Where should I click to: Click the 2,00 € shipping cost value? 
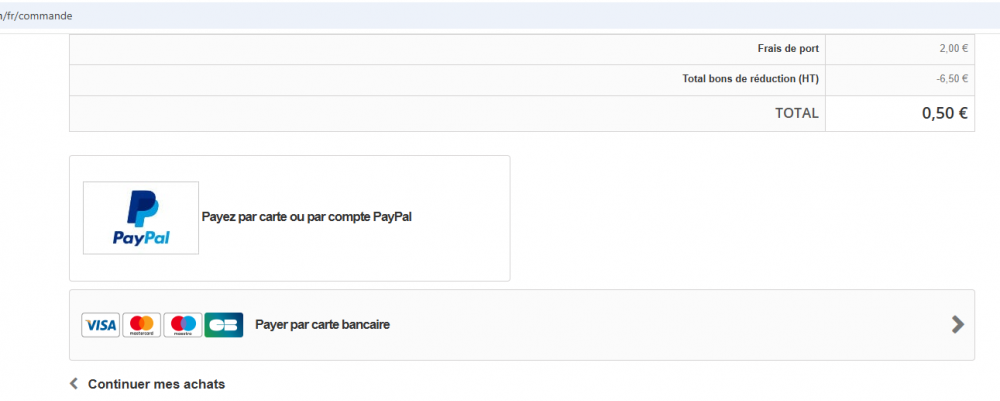tap(953, 48)
